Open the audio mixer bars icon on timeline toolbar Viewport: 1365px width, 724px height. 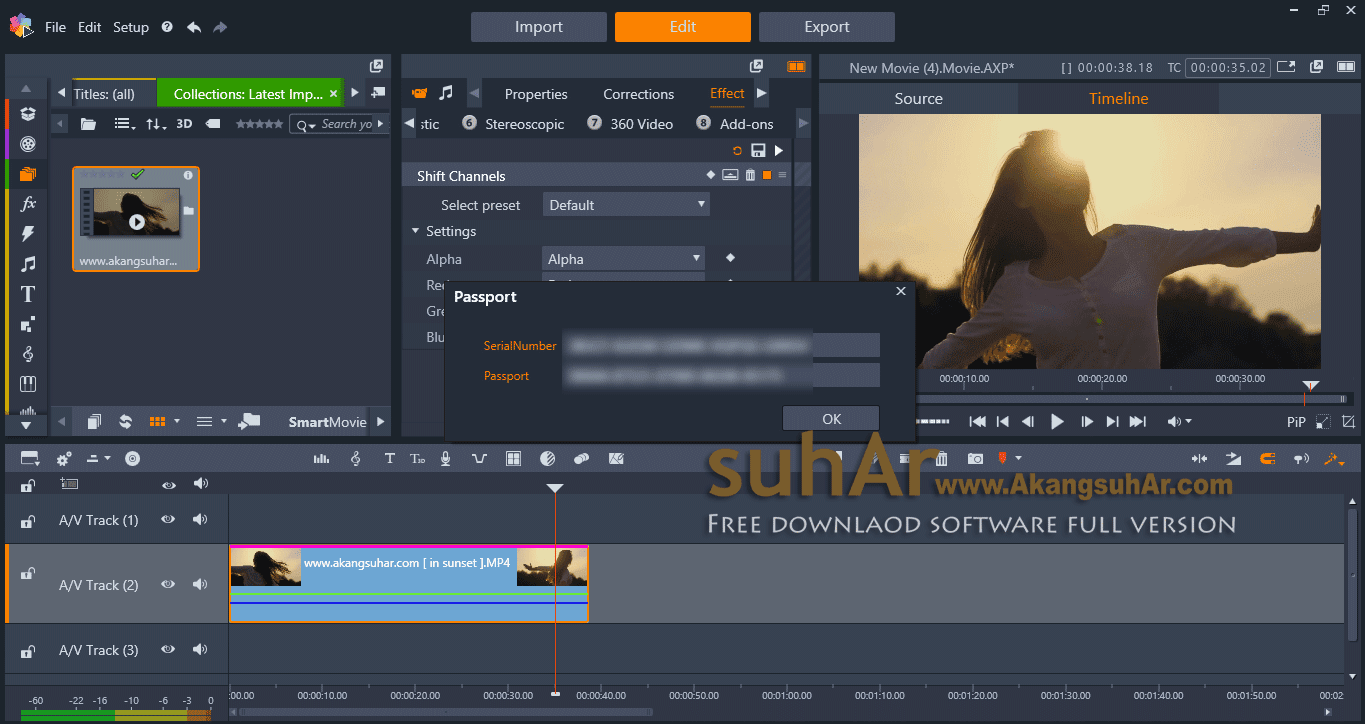pos(321,459)
